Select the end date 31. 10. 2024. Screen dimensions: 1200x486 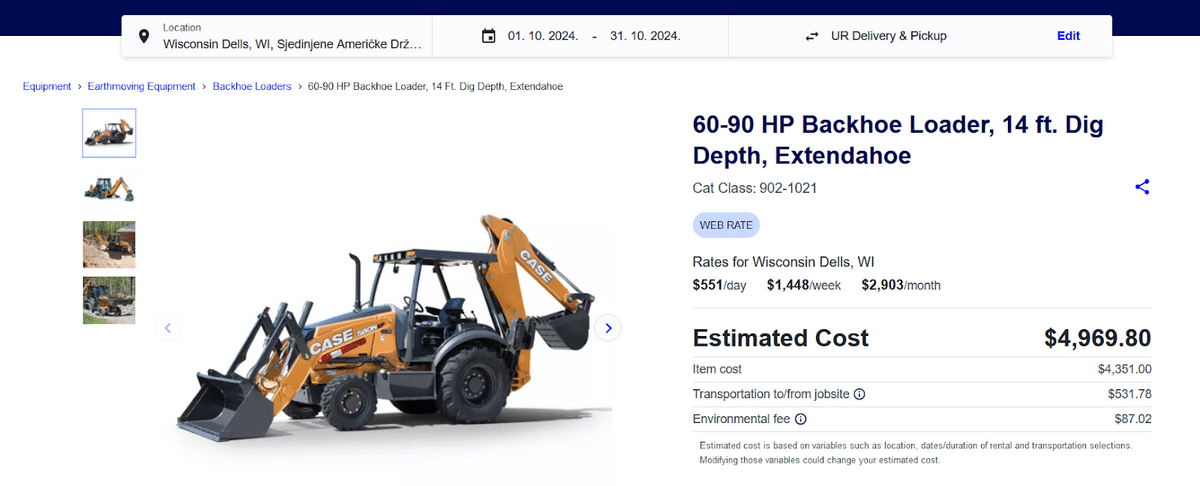645,36
